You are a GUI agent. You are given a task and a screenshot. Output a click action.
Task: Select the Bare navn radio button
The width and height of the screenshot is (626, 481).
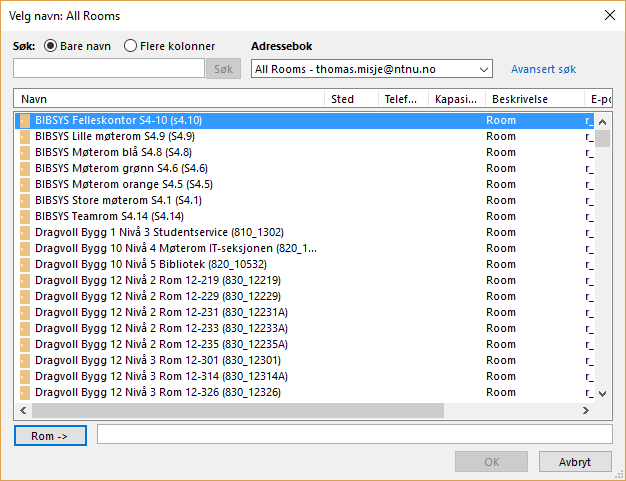pos(50,46)
